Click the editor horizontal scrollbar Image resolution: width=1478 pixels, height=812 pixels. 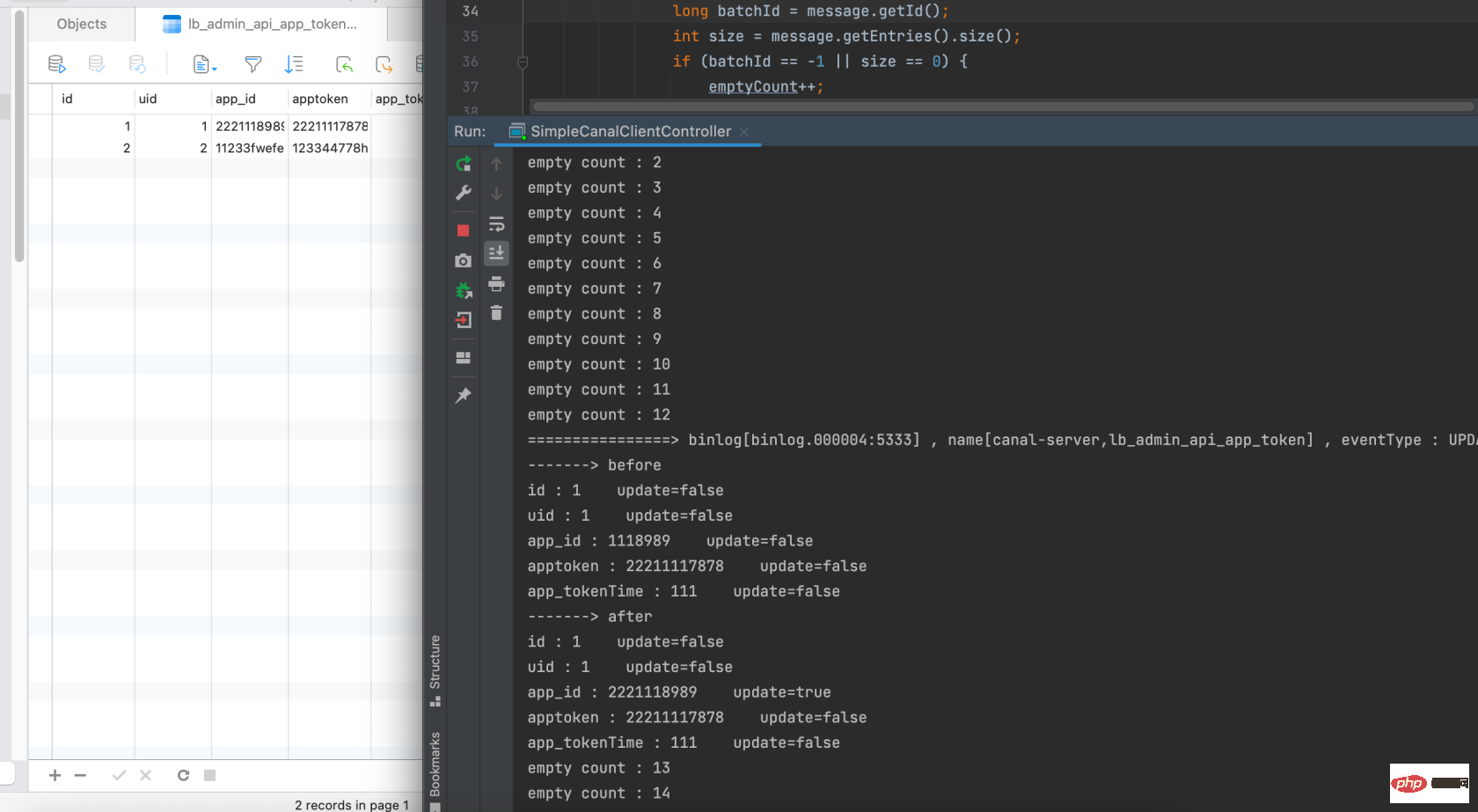click(x=1003, y=106)
